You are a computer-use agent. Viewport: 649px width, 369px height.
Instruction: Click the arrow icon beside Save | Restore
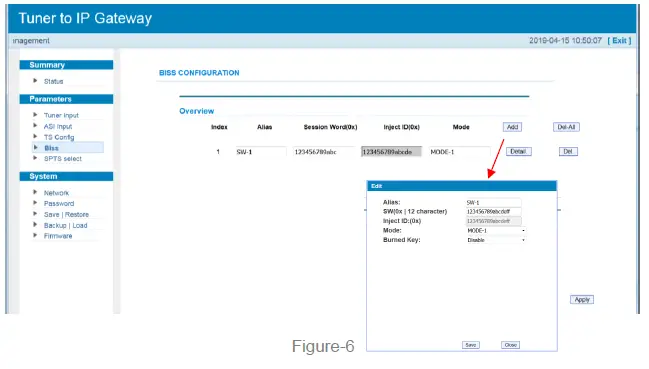pyautogui.click(x=35, y=214)
